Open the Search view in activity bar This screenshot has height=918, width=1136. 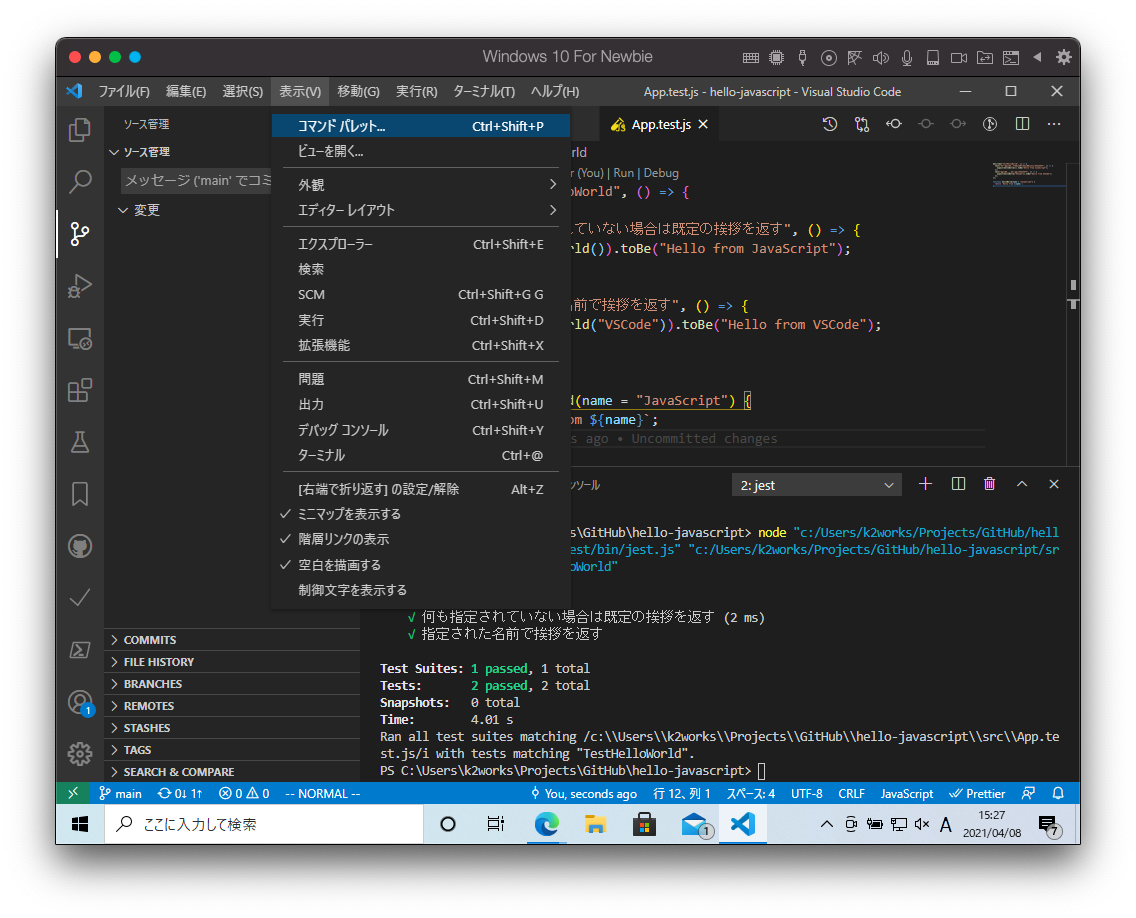pyautogui.click(x=79, y=182)
